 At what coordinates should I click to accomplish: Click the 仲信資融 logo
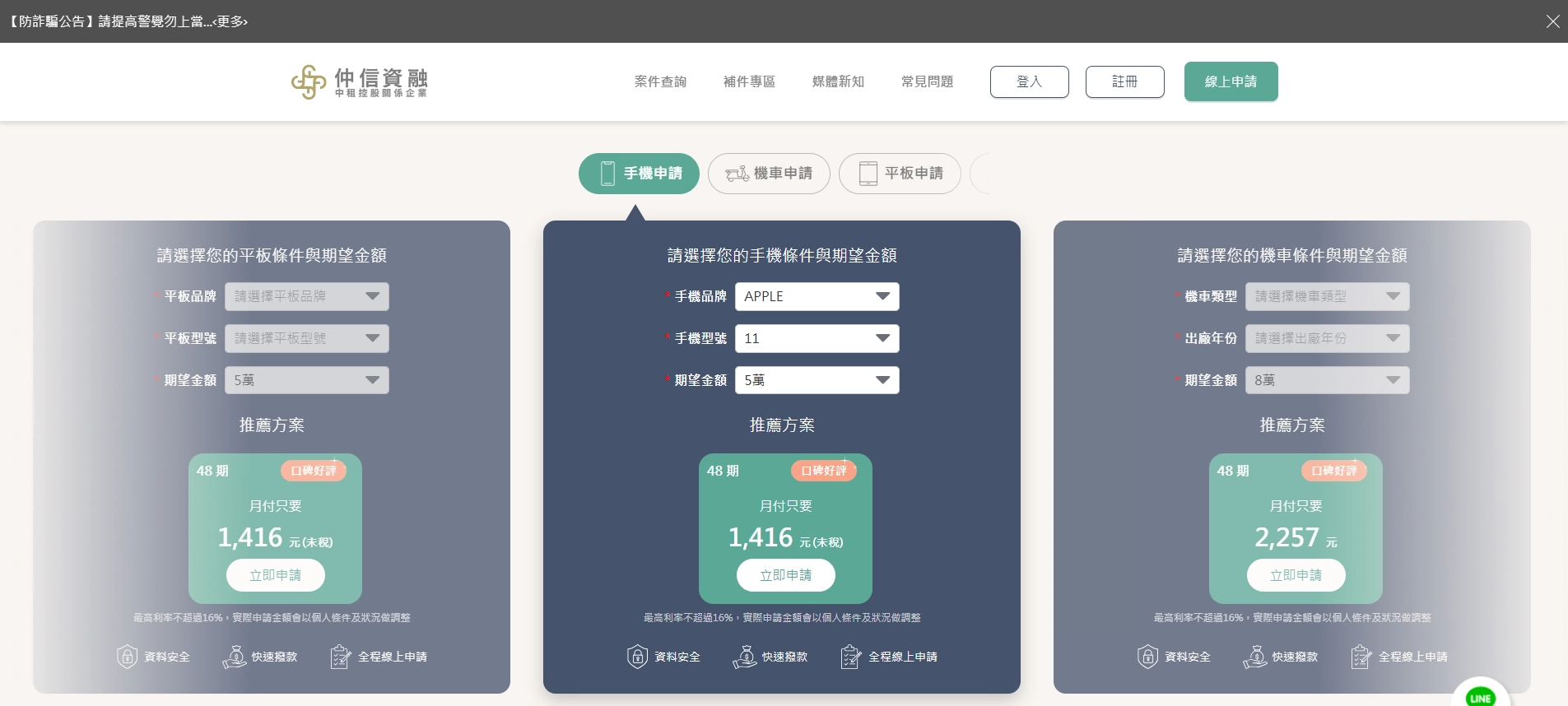pos(360,81)
